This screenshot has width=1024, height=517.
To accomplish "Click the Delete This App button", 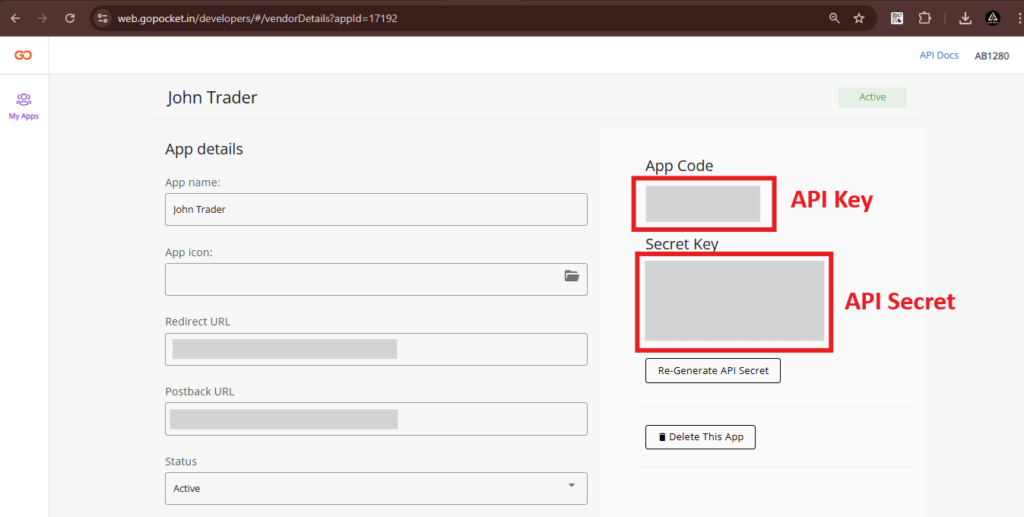I will (x=700, y=437).
